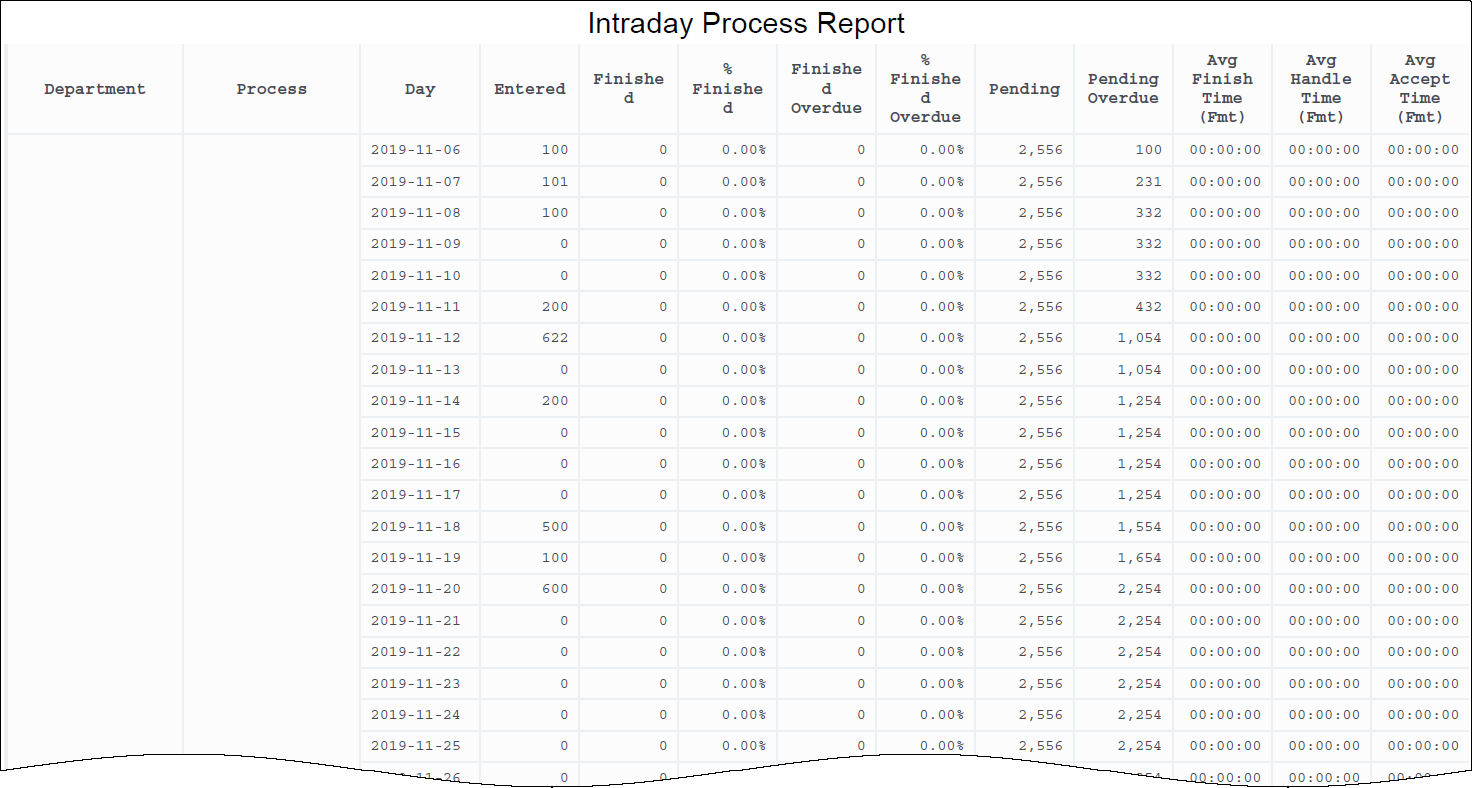Screen dimensions: 1472x788
Task: Select the 2019-11-06 day cell
Action: [x=416, y=150]
